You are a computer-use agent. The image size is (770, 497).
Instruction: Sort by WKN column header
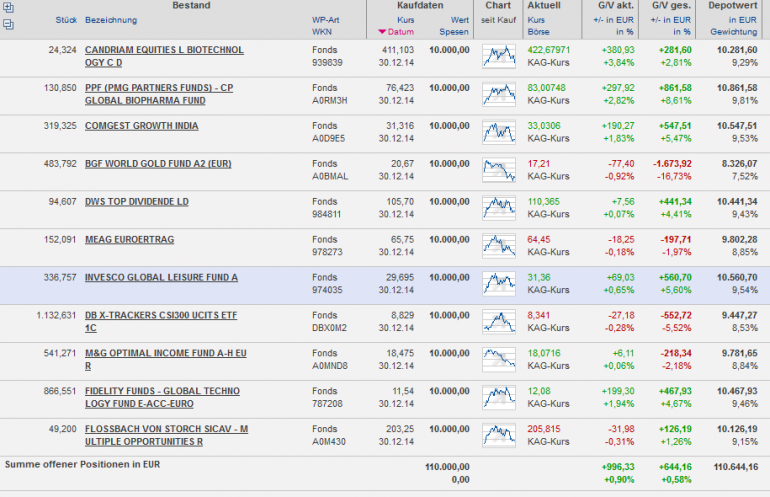click(x=322, y=32)
